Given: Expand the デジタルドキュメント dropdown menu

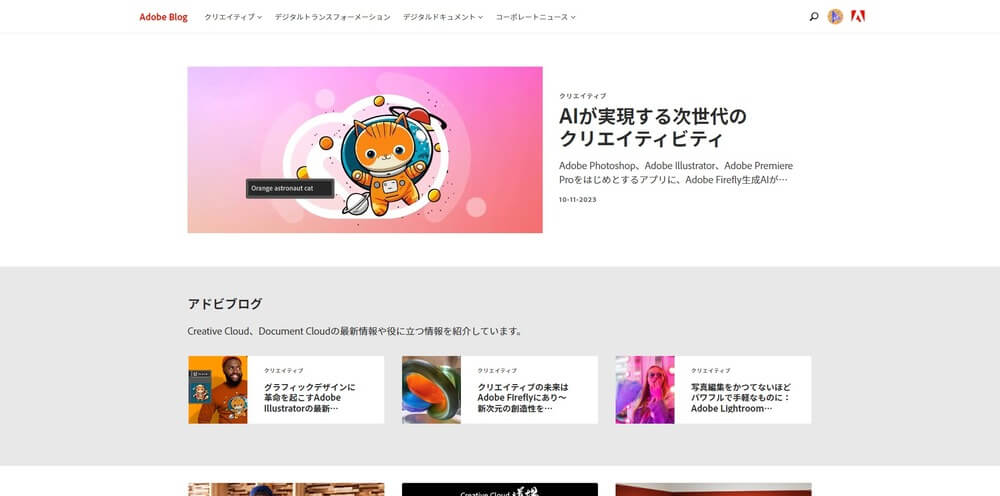Looking at the screenshot, I should [x=443, y=17].
